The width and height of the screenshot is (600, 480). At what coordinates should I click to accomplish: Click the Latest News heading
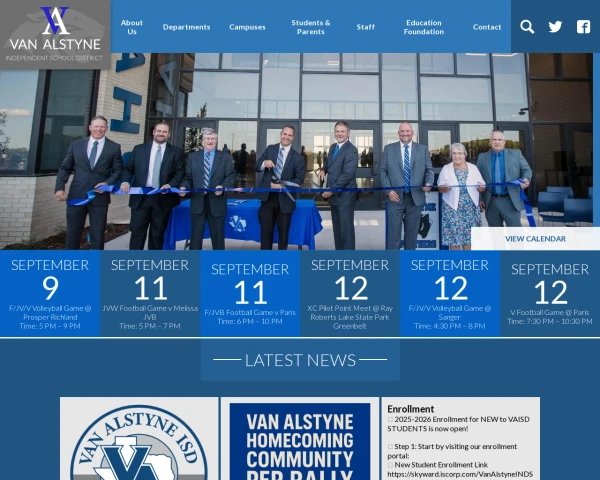(300, 360)
